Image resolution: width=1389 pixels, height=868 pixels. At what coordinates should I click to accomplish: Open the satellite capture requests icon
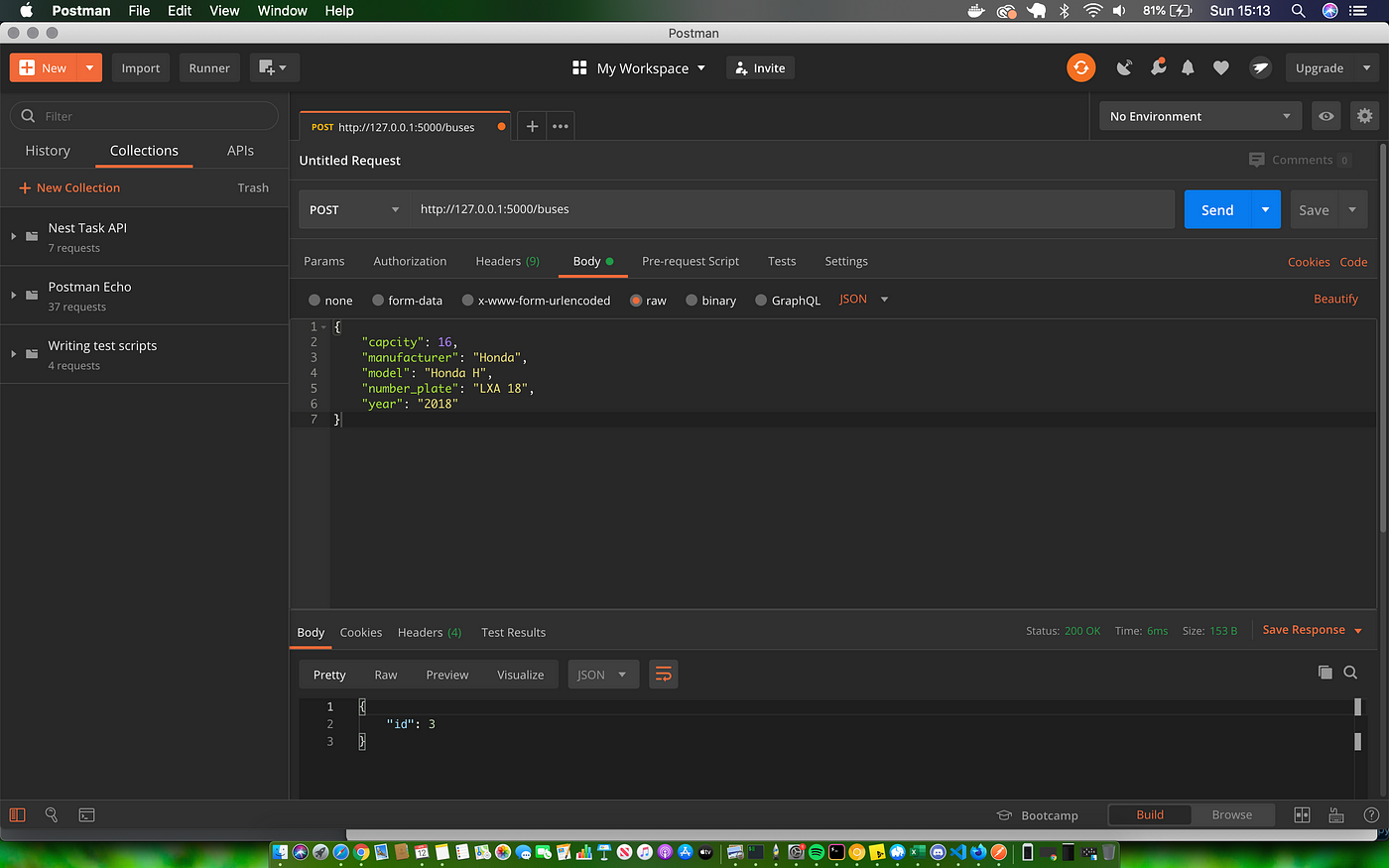click(1124, 67)
